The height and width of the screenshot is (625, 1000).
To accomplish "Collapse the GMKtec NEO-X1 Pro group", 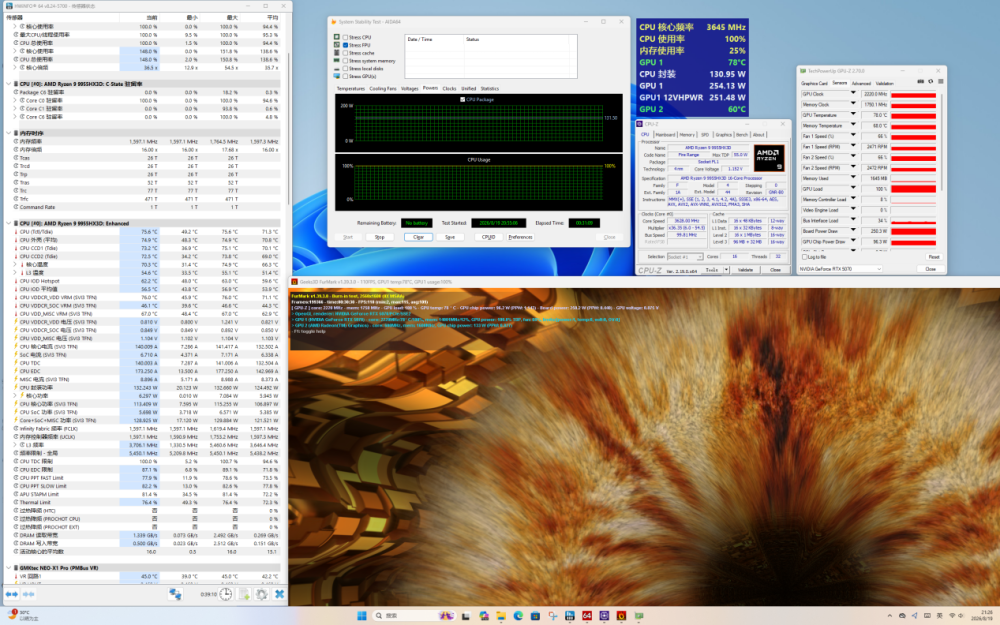I will tap(8, 568).
